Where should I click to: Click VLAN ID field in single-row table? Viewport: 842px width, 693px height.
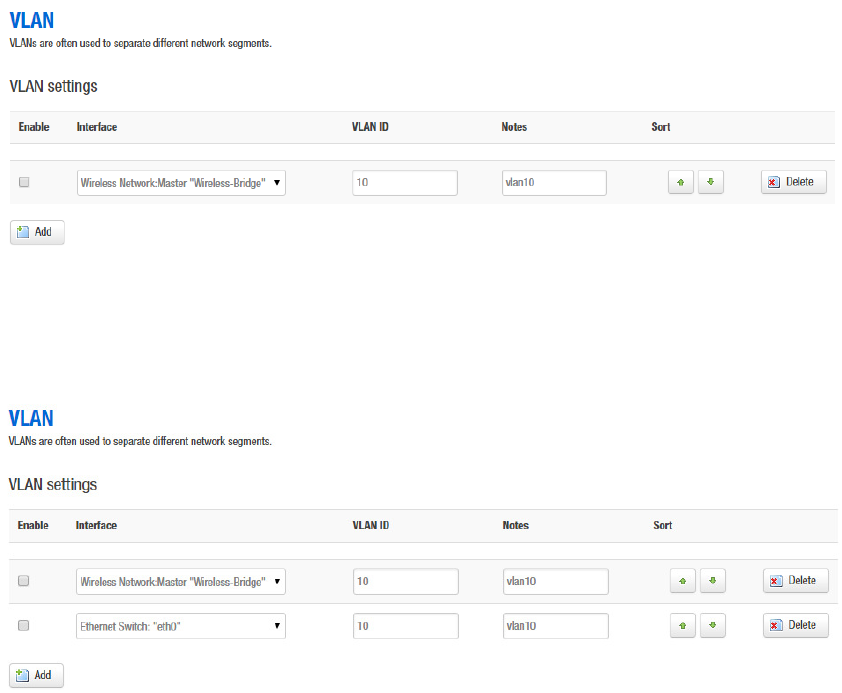404,183
